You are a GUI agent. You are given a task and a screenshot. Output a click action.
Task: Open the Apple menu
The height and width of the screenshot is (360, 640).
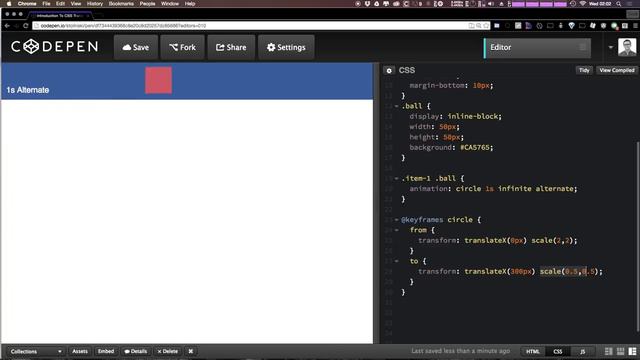(x=9, y=4)
